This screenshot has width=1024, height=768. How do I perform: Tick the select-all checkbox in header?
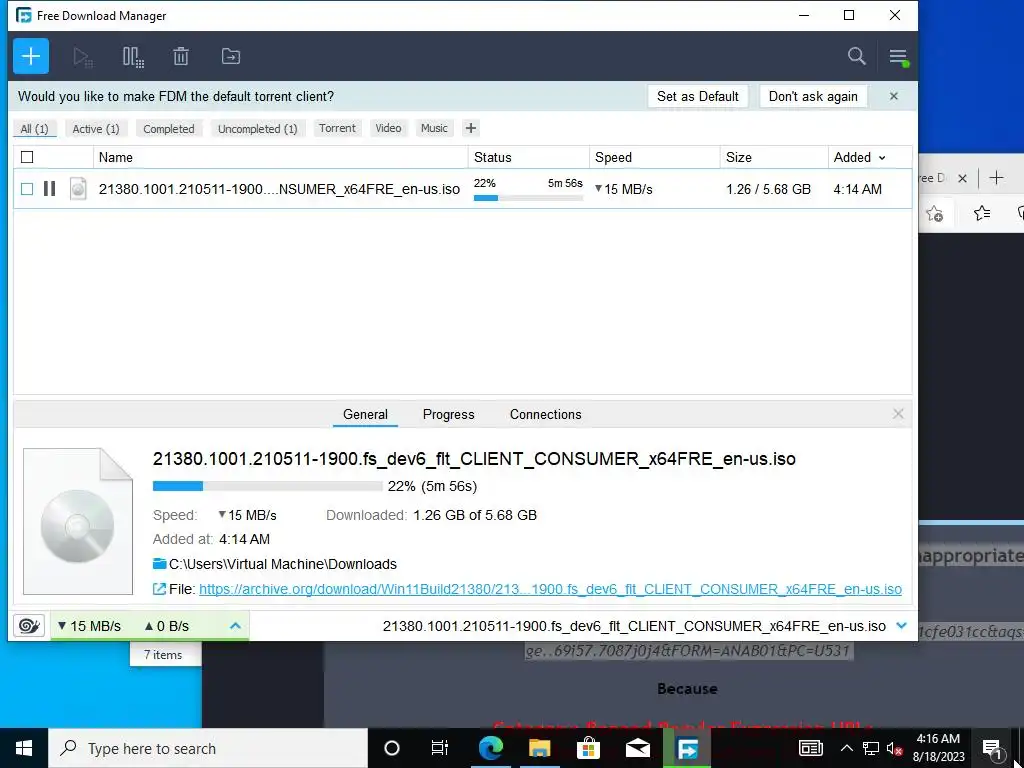click(x=27, y=157)
